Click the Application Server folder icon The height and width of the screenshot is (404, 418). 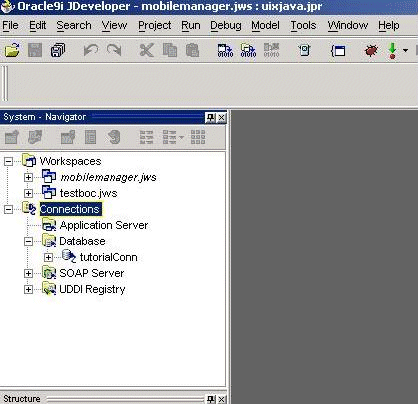click(x=49, y=225)
